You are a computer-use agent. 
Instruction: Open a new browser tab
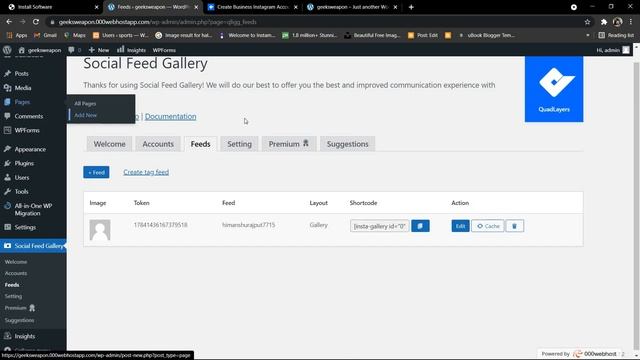(x=411, y=7)
